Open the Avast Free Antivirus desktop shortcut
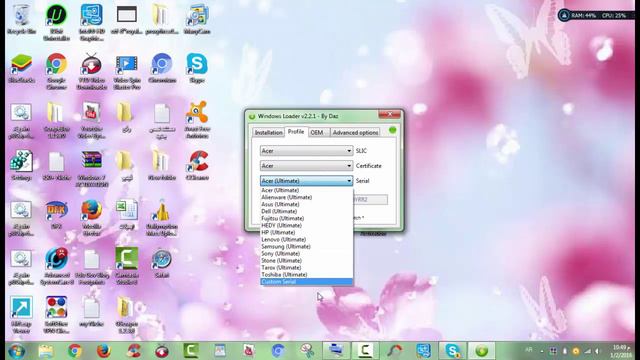Screen dimensions: 640x360 click(x=197, y=120)
